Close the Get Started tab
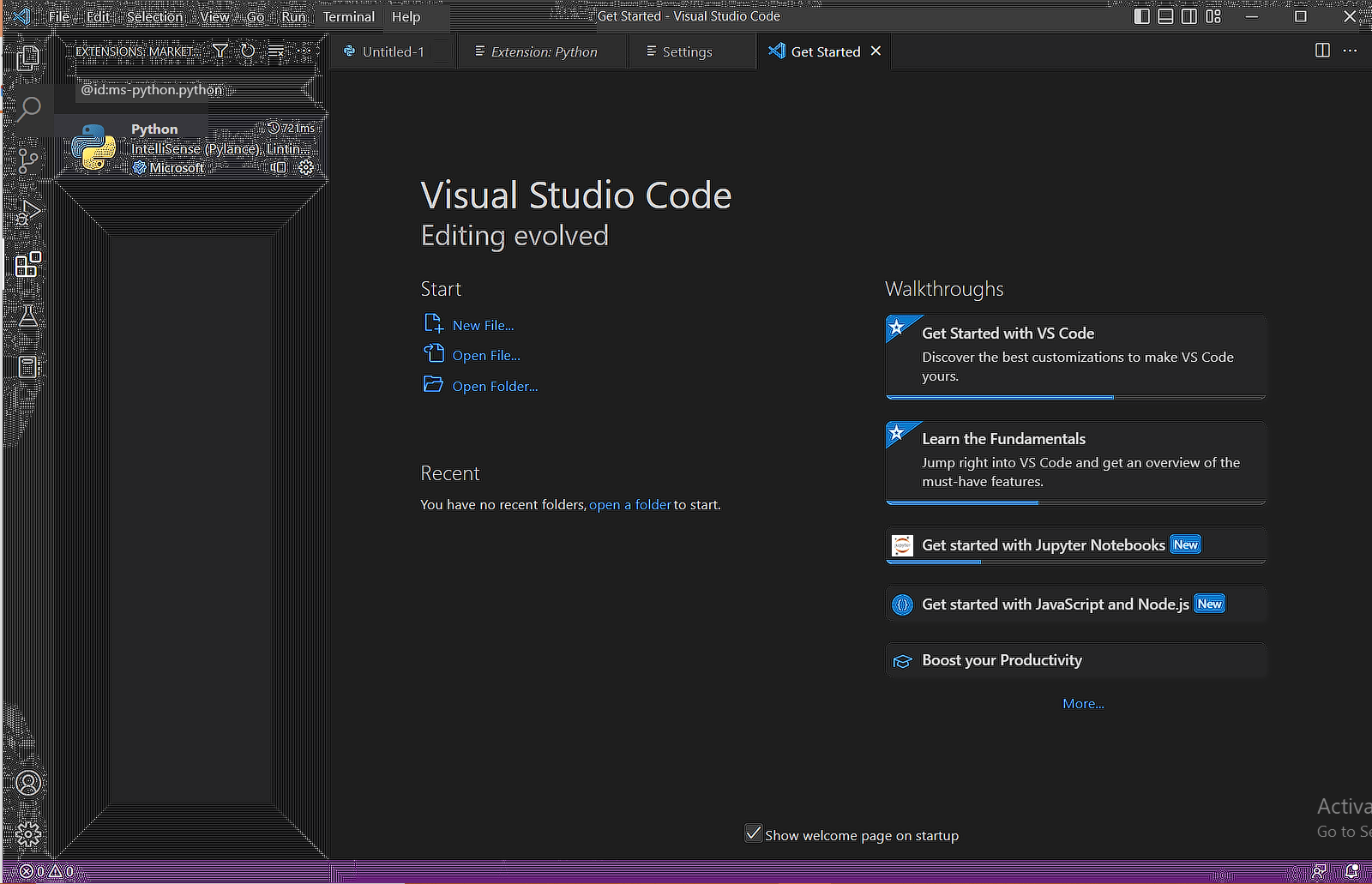Screen dimensions: 1372x884 876,51
